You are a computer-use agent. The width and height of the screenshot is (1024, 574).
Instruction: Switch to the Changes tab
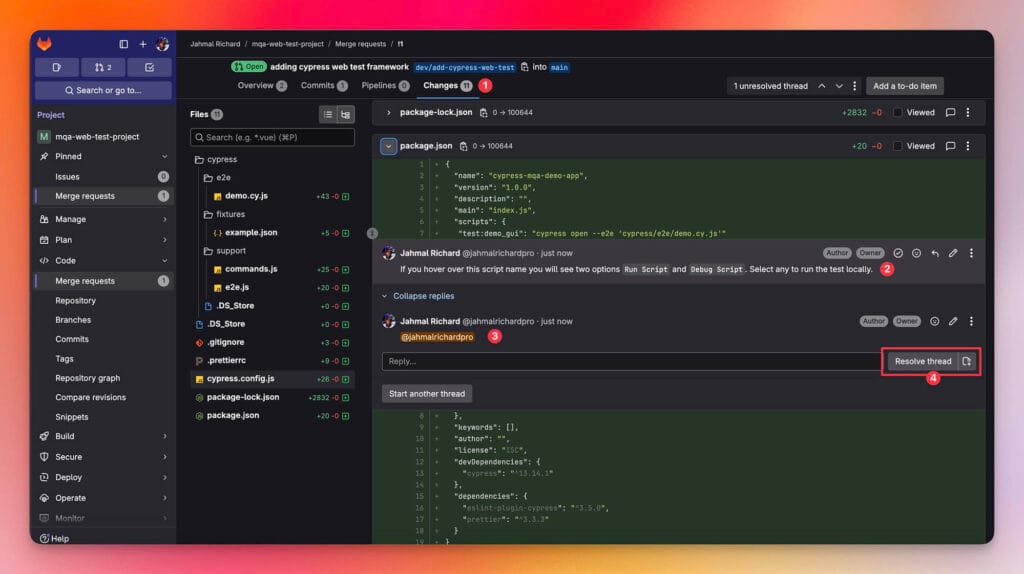click(x=447, y=86)
